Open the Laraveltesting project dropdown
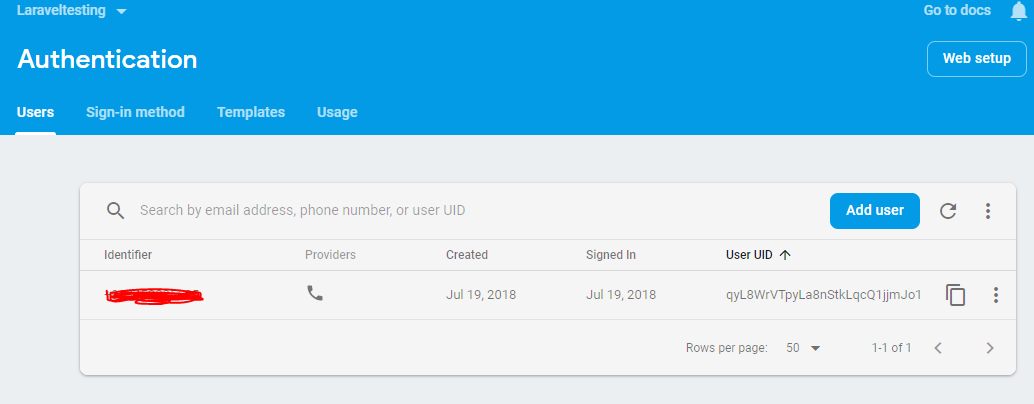Screen dimensions: 1034x404 pos(71,11)
